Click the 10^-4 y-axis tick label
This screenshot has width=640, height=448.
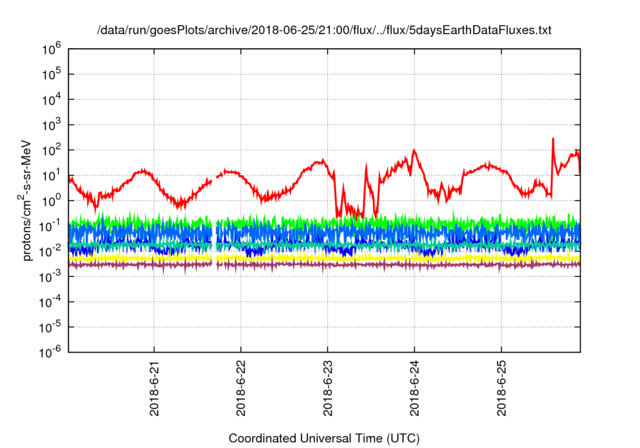pyautogui.click(x=50, y=302)
